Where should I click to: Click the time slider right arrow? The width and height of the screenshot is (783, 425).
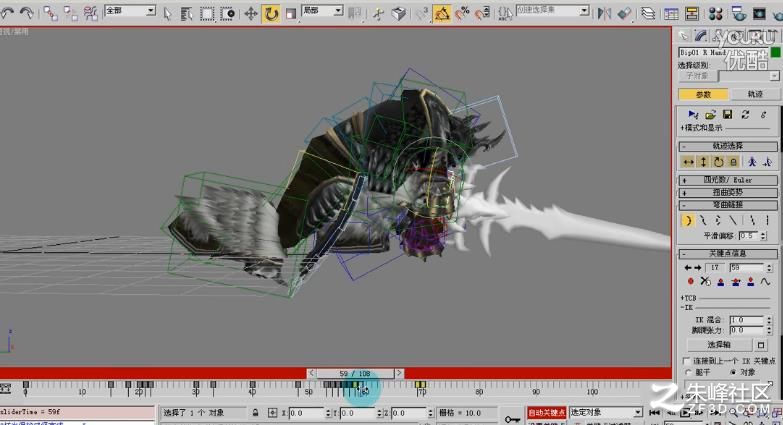pyautogui.click(x=398, y=373)
